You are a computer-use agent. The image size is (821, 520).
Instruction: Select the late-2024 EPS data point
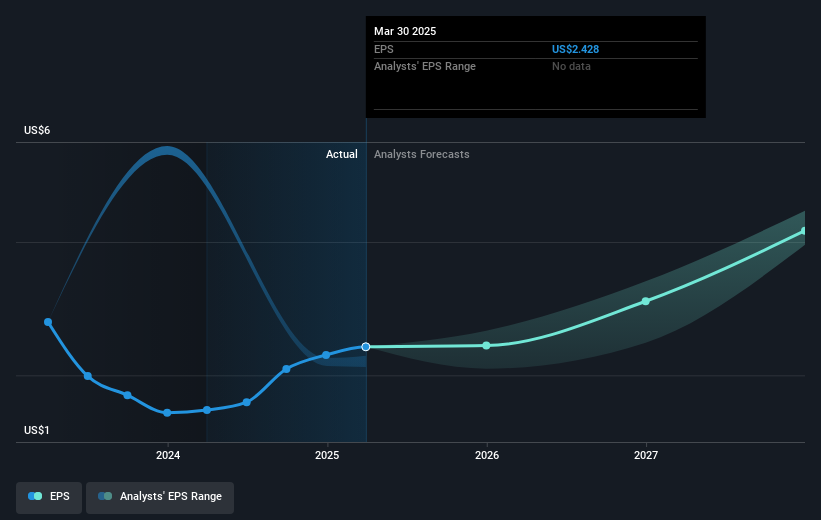(286, 369)
